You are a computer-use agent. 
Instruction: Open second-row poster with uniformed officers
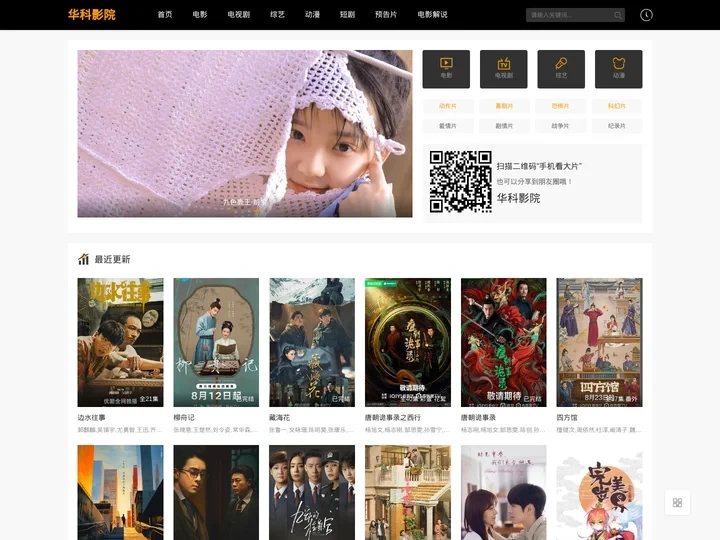tap(312, 492)
